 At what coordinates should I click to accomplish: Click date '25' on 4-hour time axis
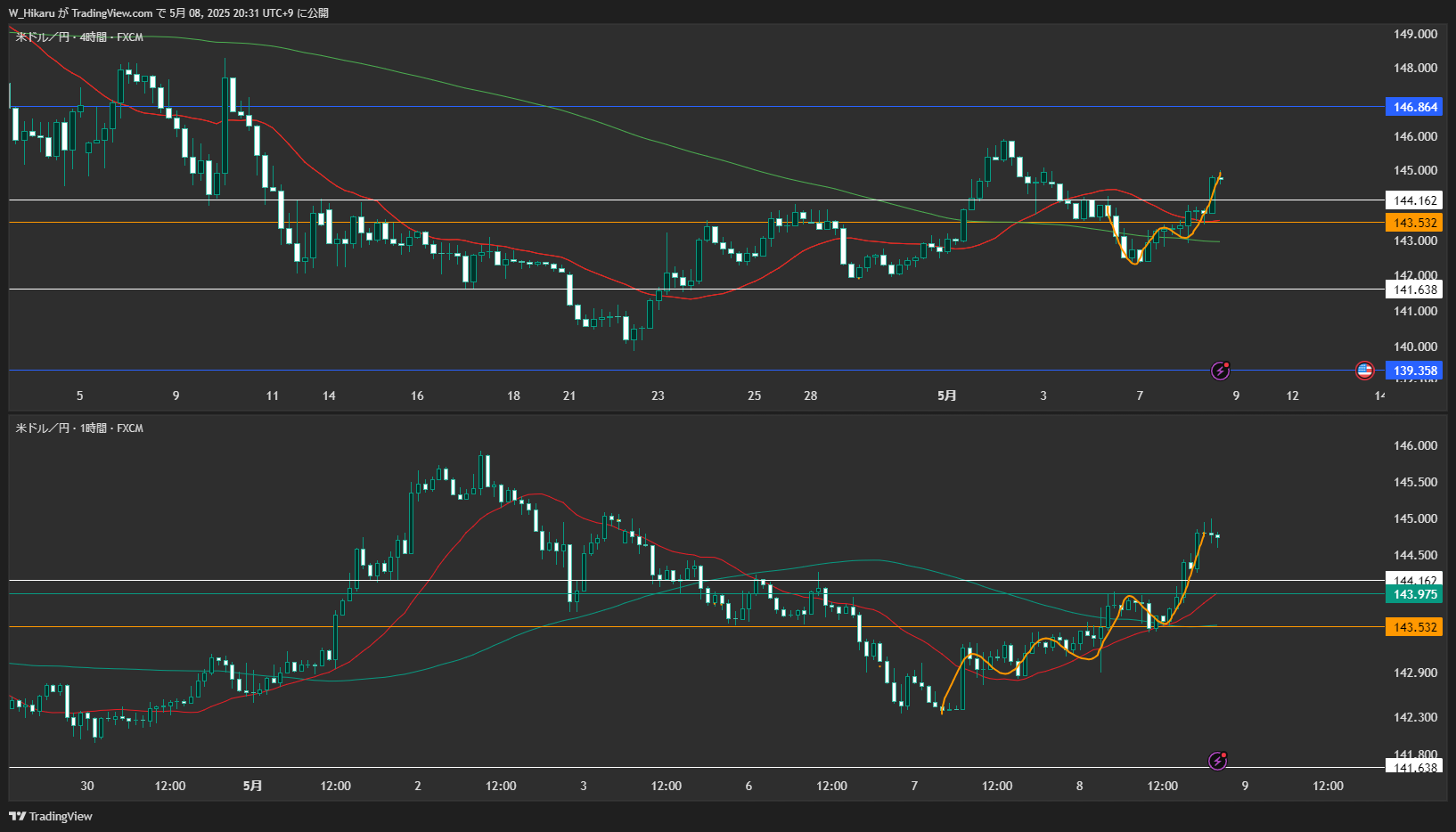point(754,396)
